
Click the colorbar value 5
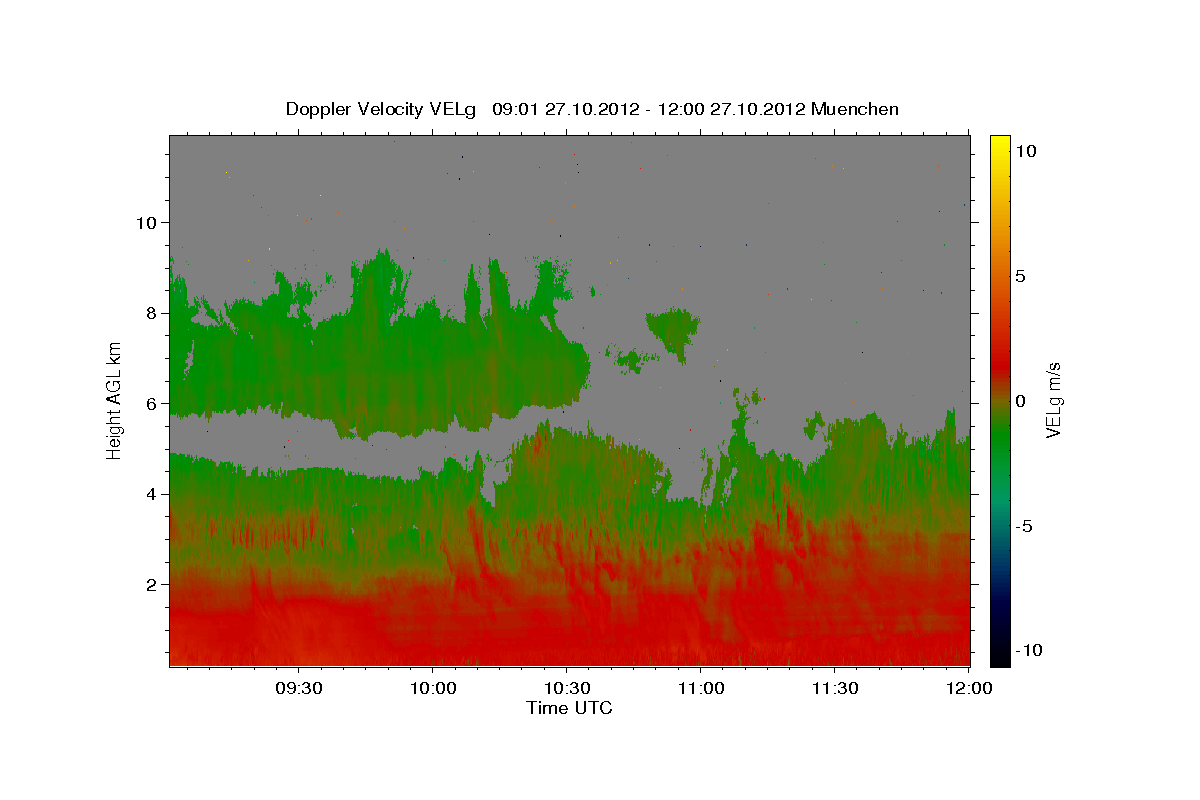[1021, 276]
